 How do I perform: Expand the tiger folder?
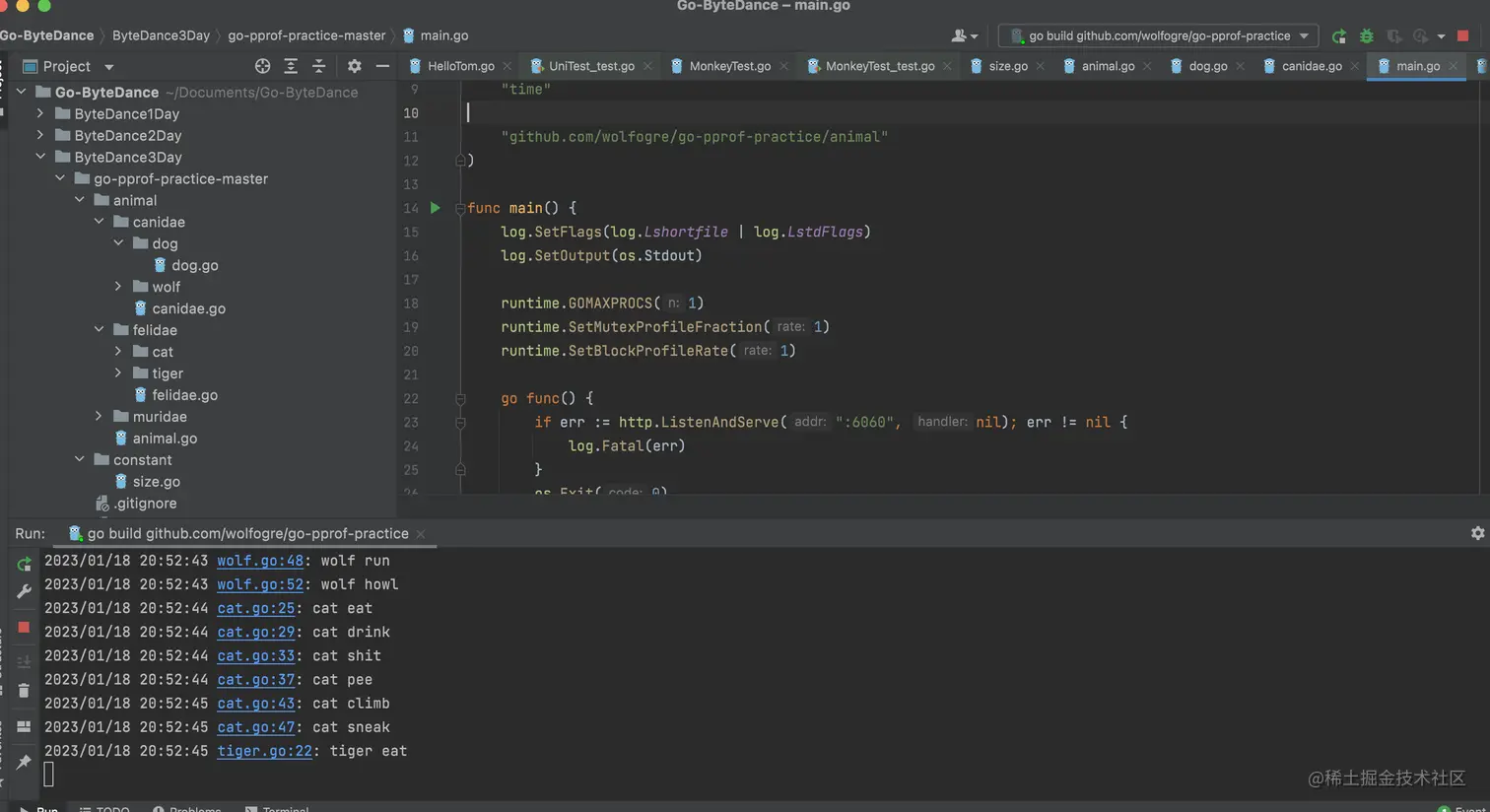[x=118, y=373]
